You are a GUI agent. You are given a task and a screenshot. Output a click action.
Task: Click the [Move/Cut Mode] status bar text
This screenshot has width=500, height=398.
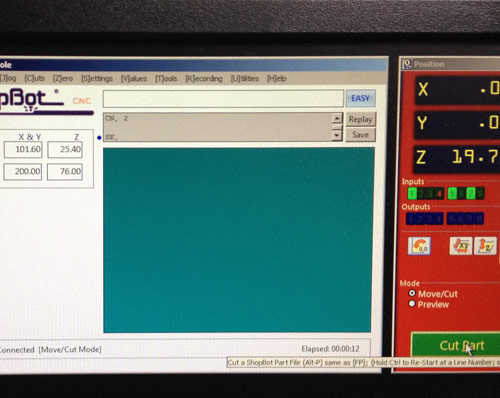pyautogui.click(x=70, y=349)
